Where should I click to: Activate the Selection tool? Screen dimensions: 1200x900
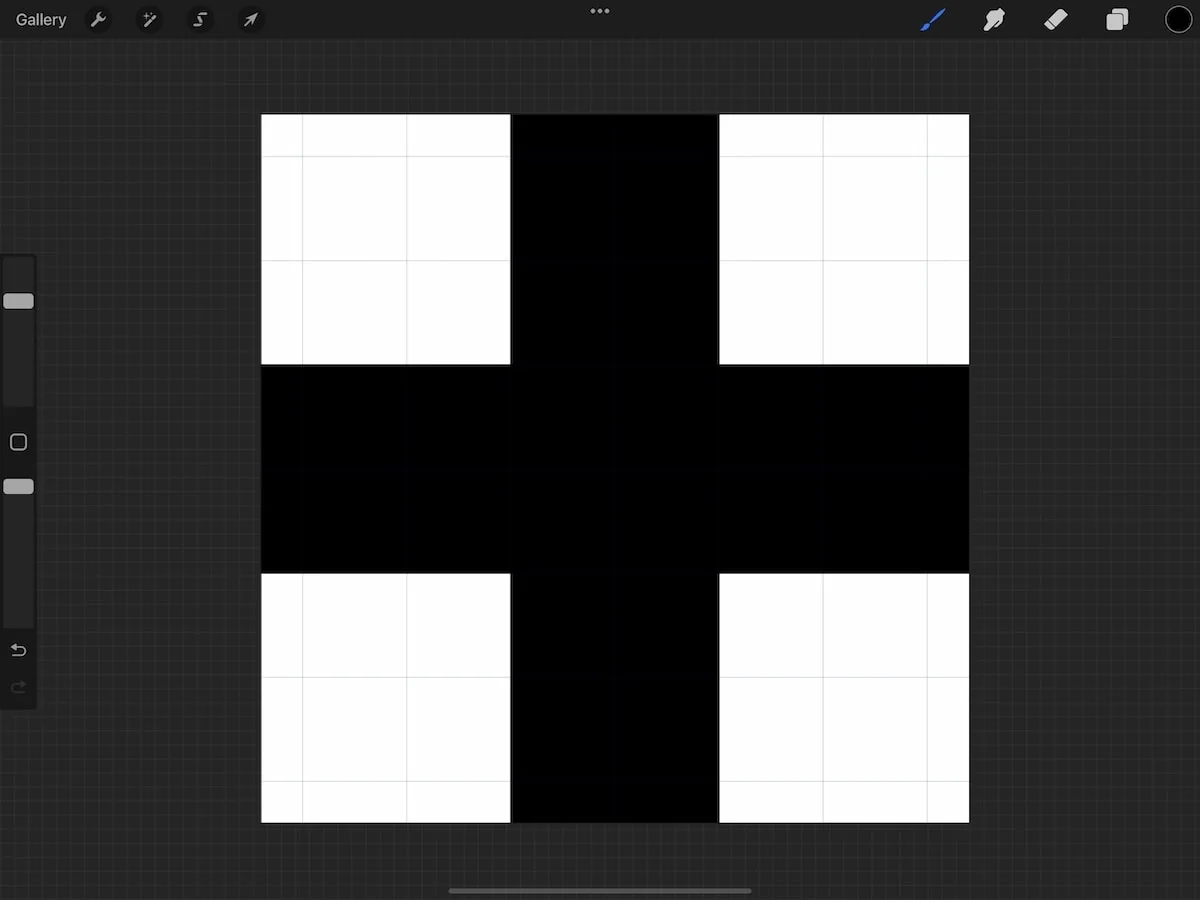(x=200, y=20)
